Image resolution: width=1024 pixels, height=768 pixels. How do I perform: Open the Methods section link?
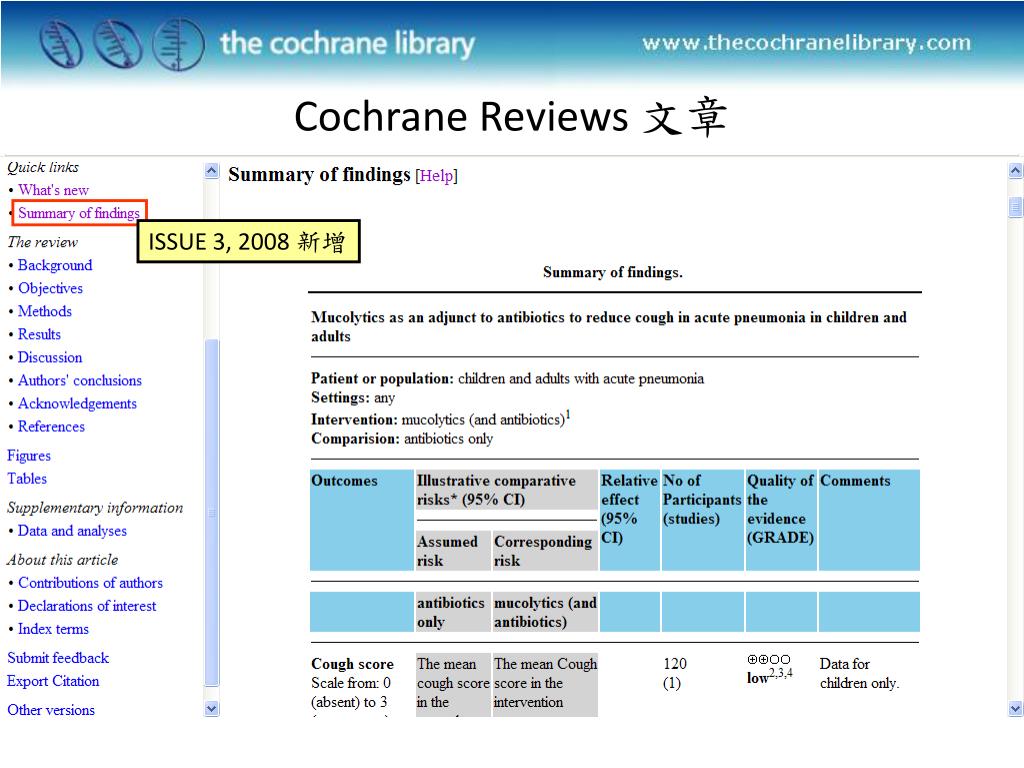[44, 311]
